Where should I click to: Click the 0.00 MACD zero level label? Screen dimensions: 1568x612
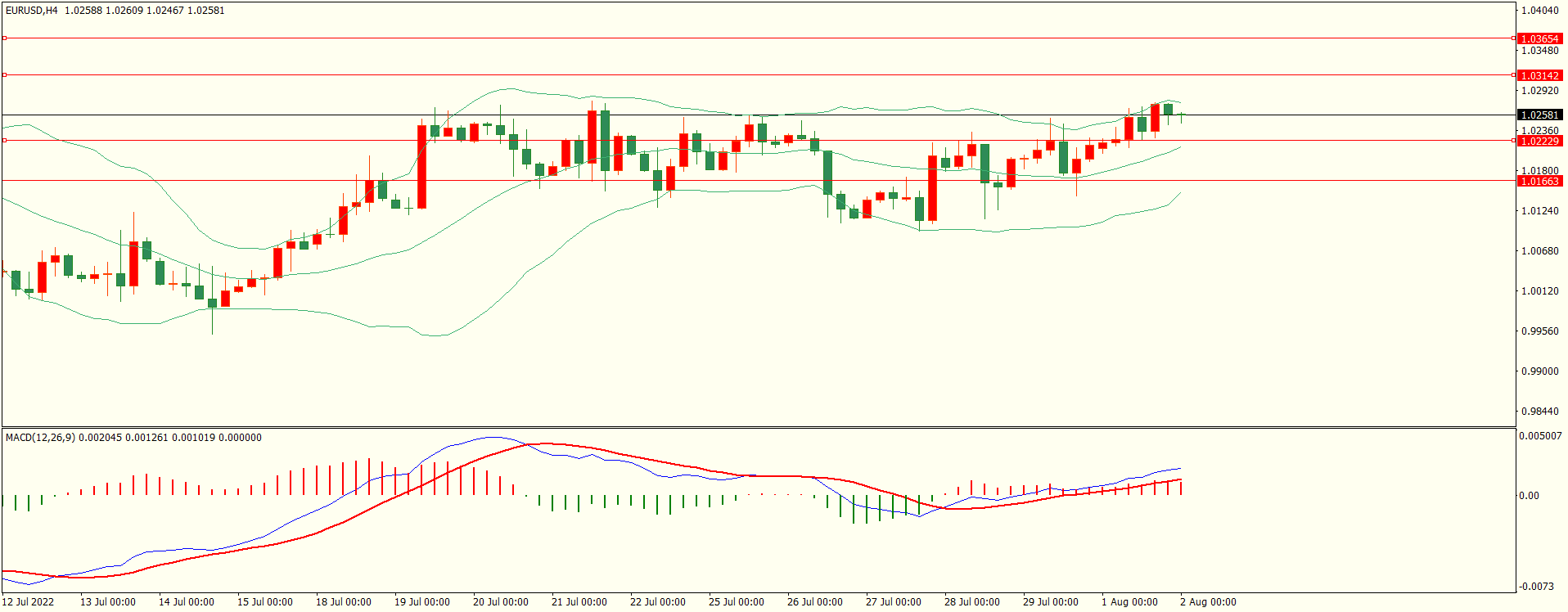point(1529,496)
